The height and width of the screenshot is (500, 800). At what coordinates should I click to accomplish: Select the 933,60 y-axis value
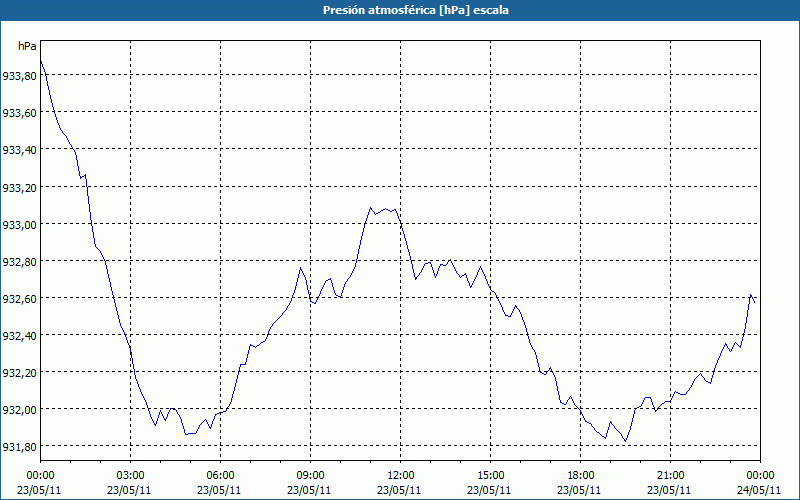(19, 113)
